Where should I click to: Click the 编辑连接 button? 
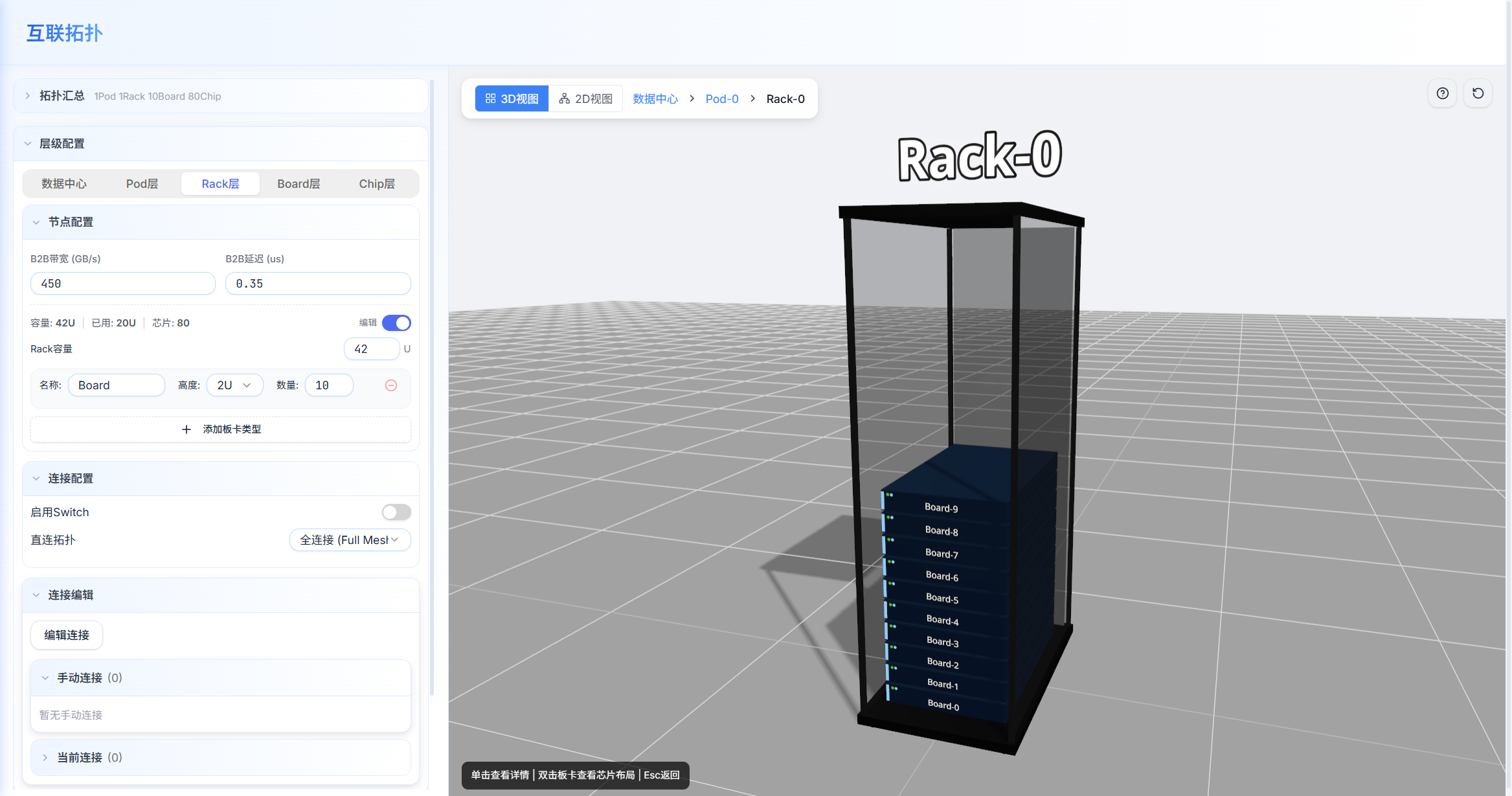pyautogui.click(x=67, y=635)
